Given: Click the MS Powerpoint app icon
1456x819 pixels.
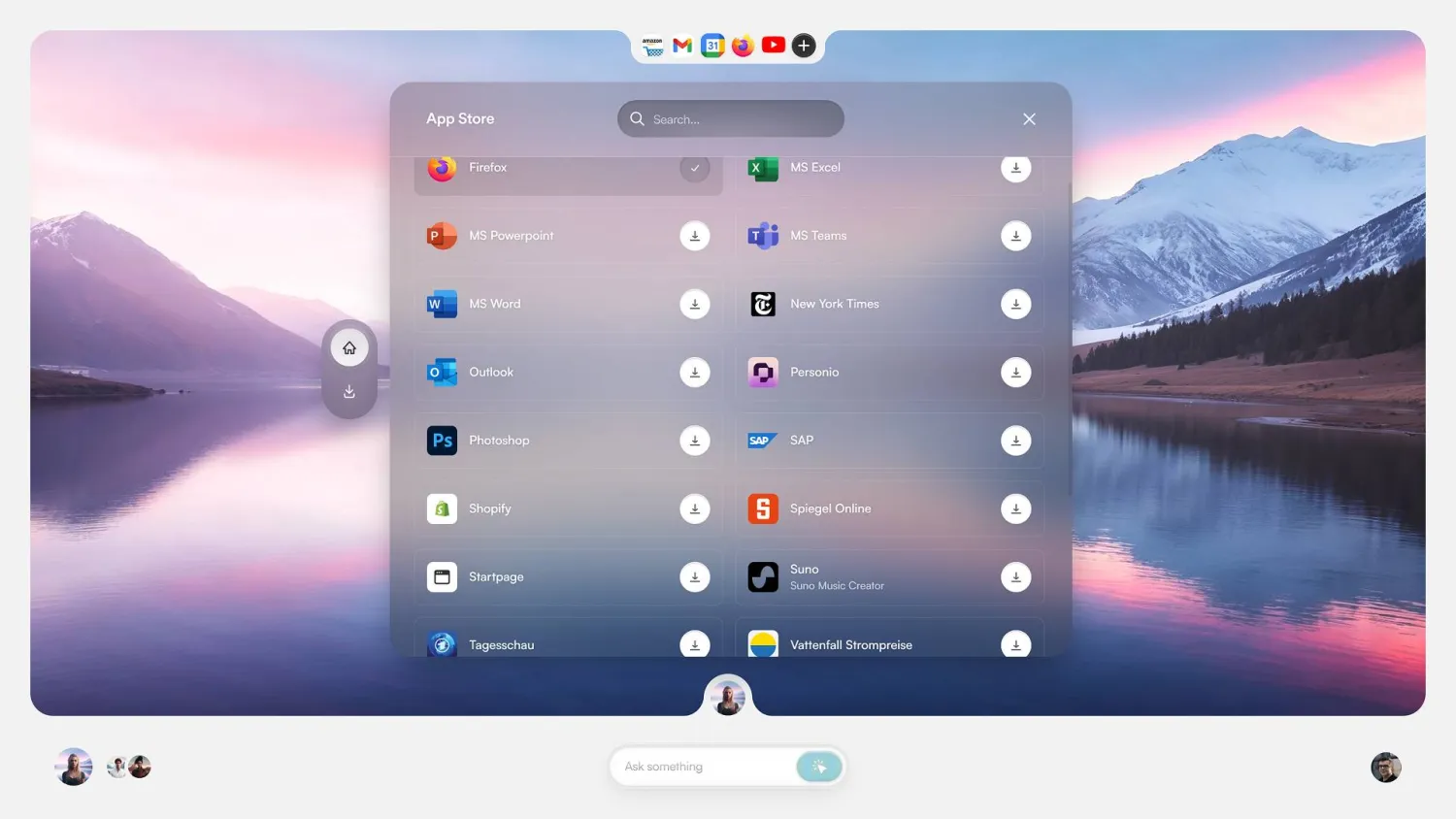Looking at the screenshot, I should pos(442,236).
